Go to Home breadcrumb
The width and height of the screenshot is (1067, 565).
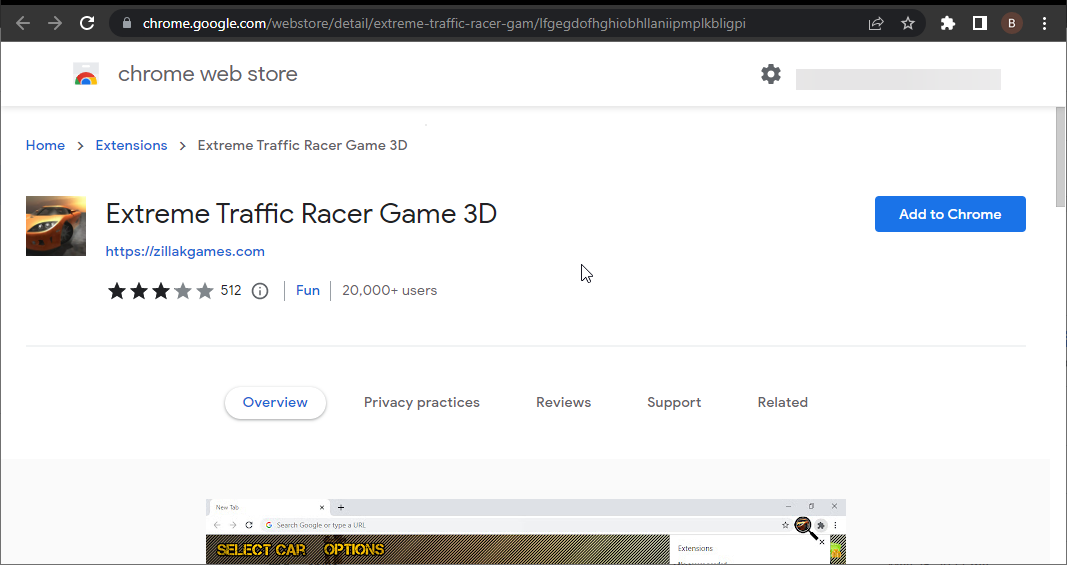[x=46, y=146]
